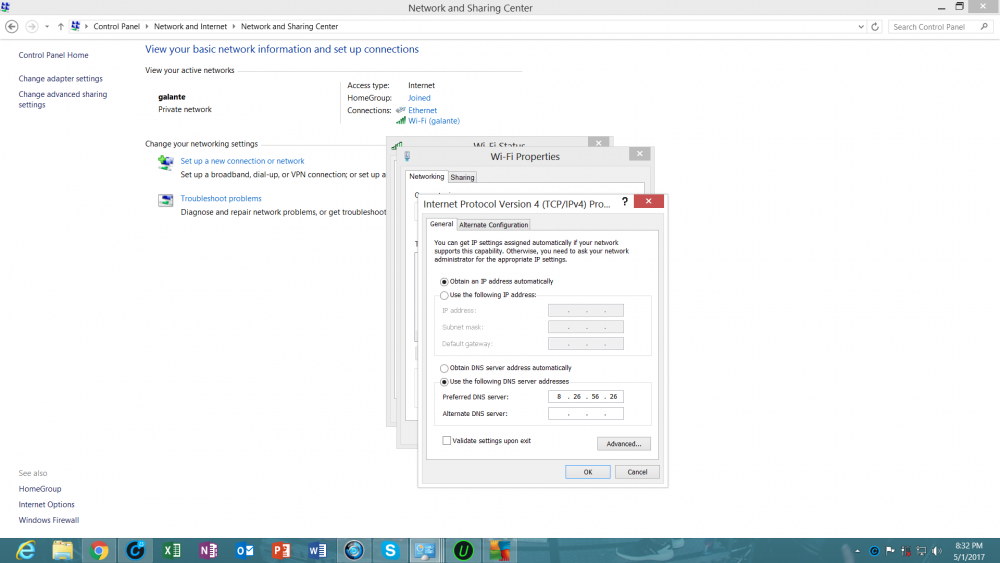Screen dimensions: 1000x563
Task: Open Advanced TCP/IP settings
Action: coord(624,444)
